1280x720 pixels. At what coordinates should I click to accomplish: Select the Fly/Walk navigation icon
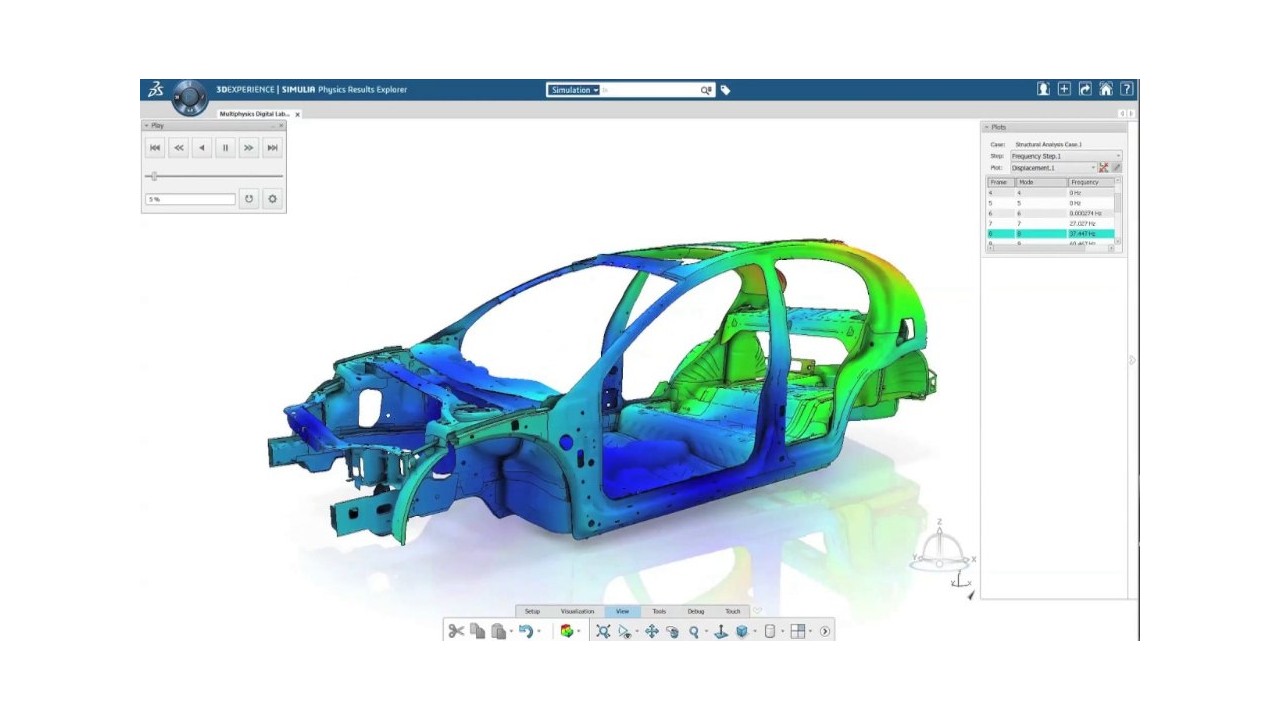point(625,631)
